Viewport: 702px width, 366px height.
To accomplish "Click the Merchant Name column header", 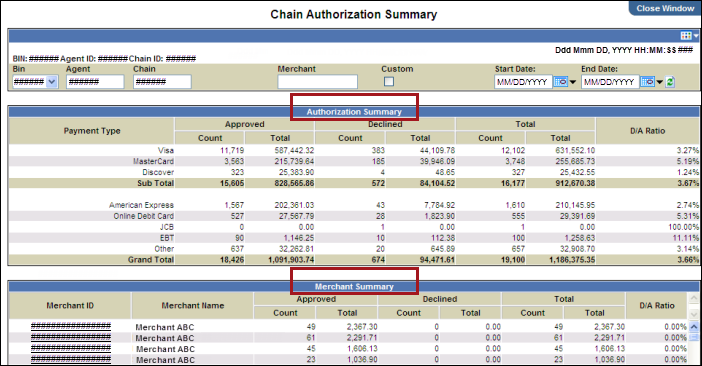I will [193, 306].
